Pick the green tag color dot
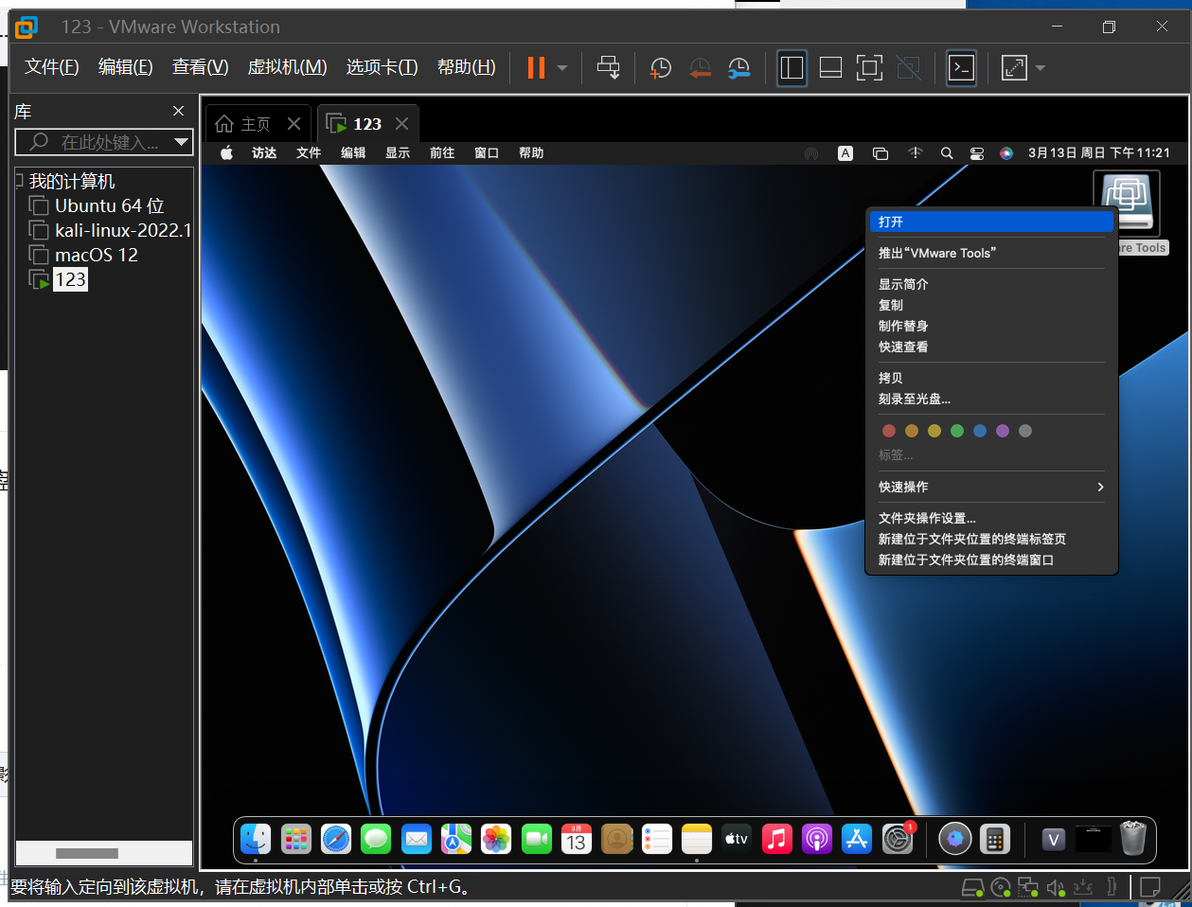 [957, 431]
